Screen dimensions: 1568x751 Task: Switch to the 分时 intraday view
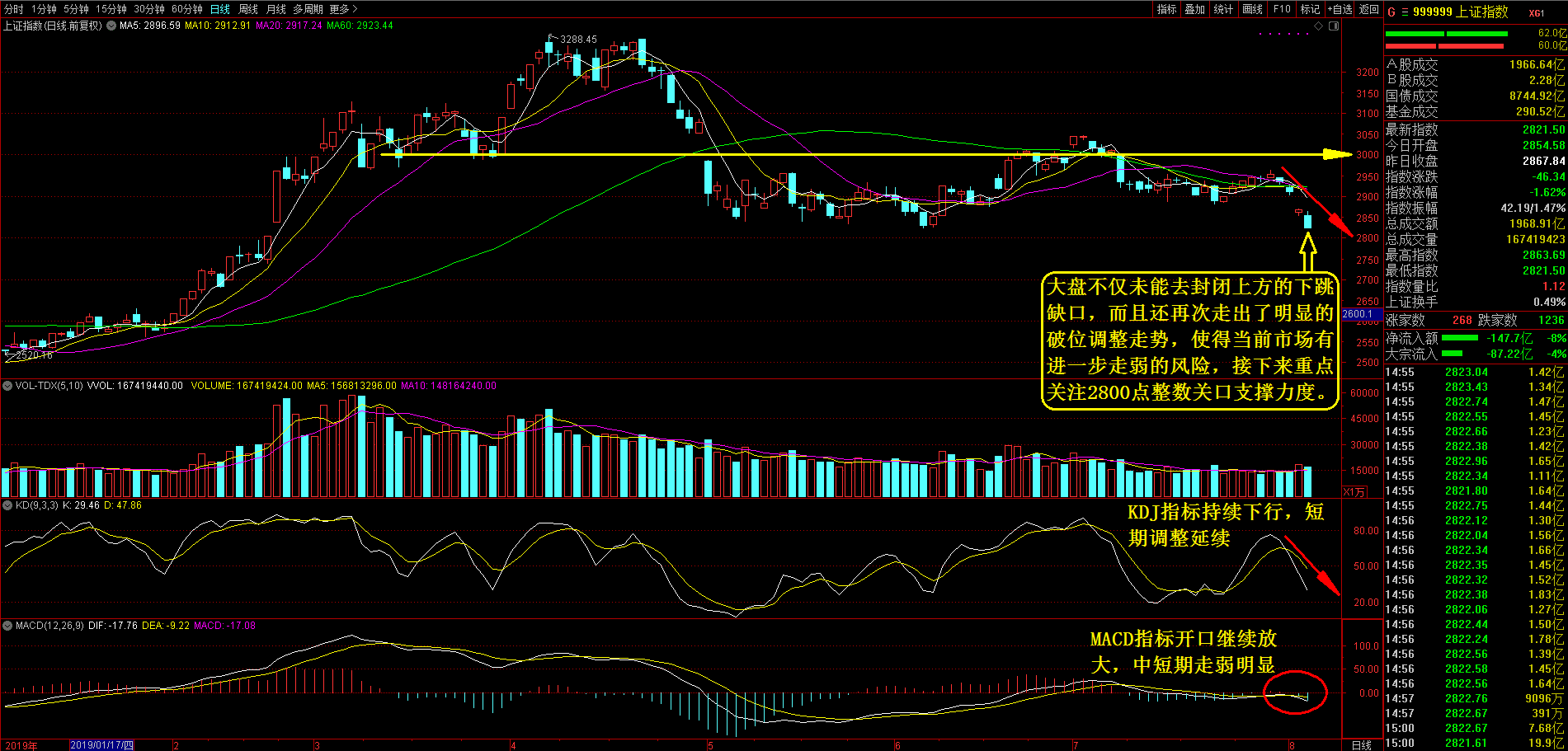[x=14, y=9]
